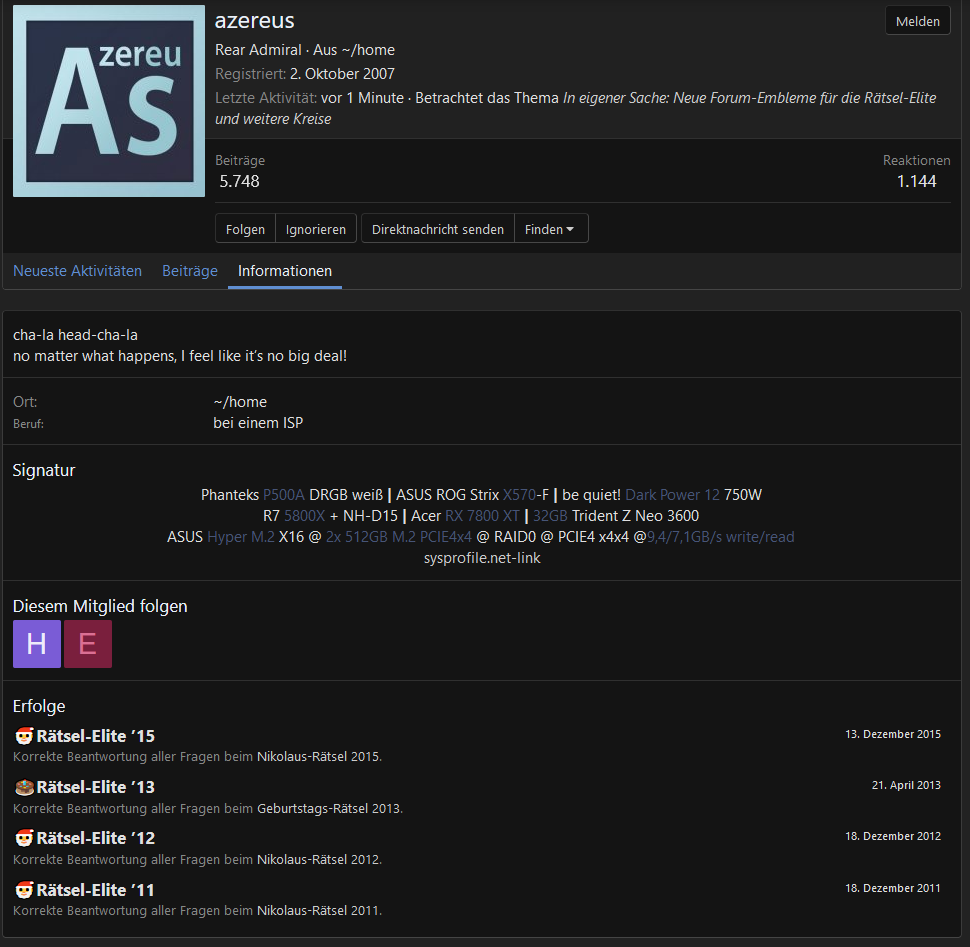Click the date 21. April 2013

[x=906, y=785]
